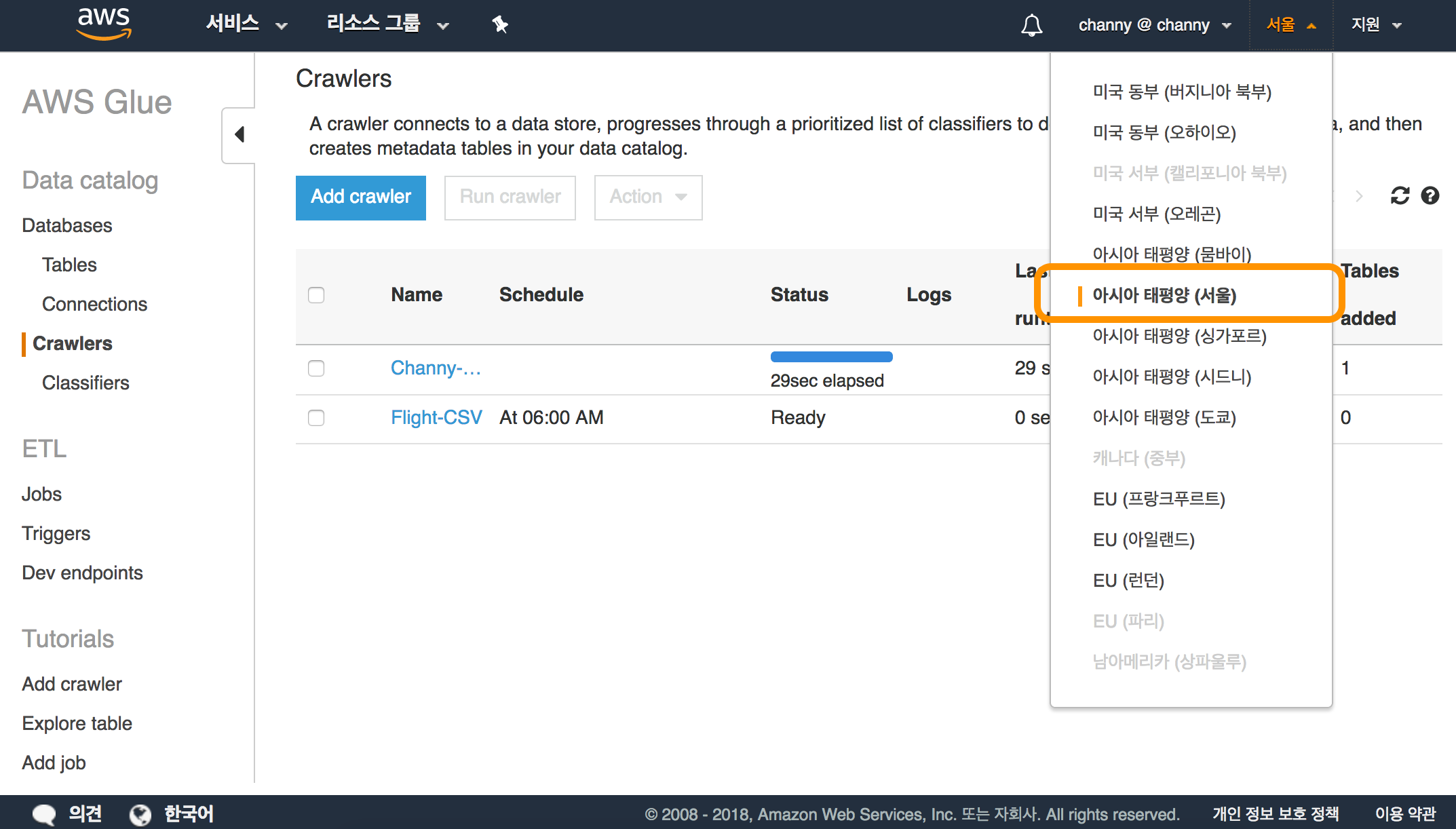Click the globe language icon

pos(140,814)
